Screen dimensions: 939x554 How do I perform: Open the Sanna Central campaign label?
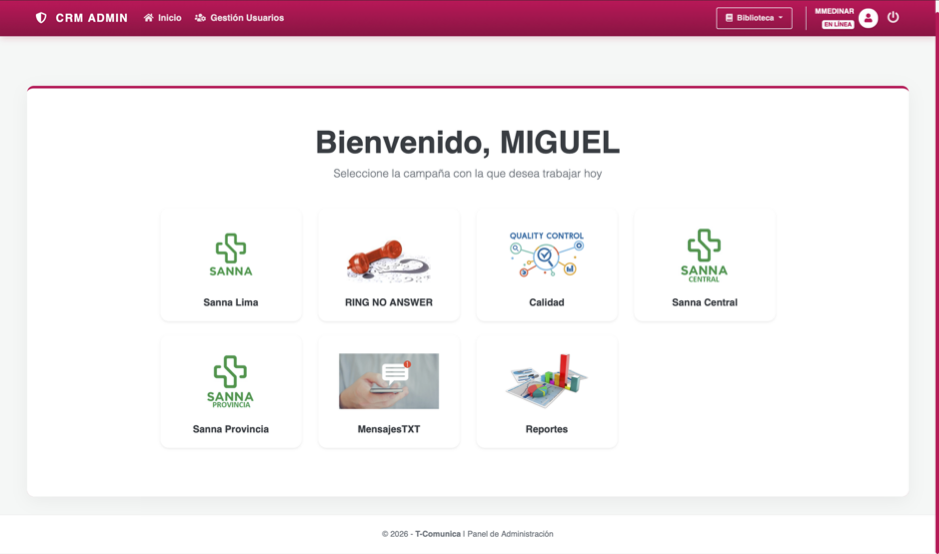(704, 302)
